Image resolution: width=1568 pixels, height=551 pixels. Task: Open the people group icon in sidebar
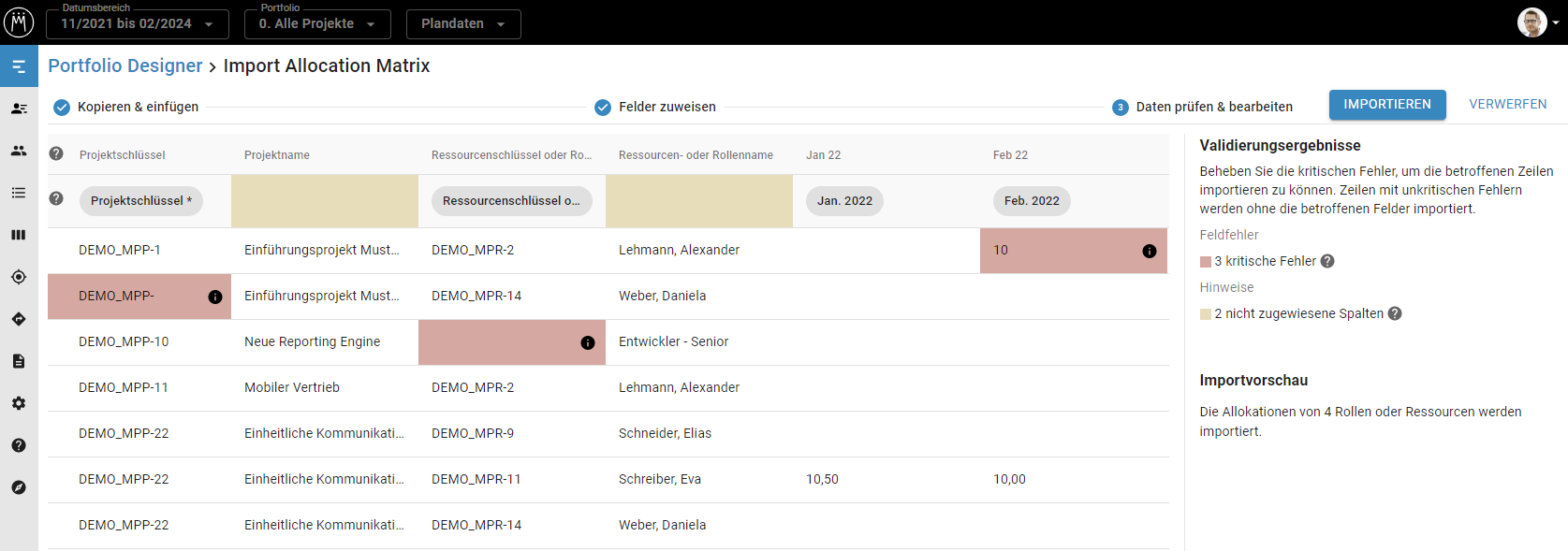tap(19, 151)
